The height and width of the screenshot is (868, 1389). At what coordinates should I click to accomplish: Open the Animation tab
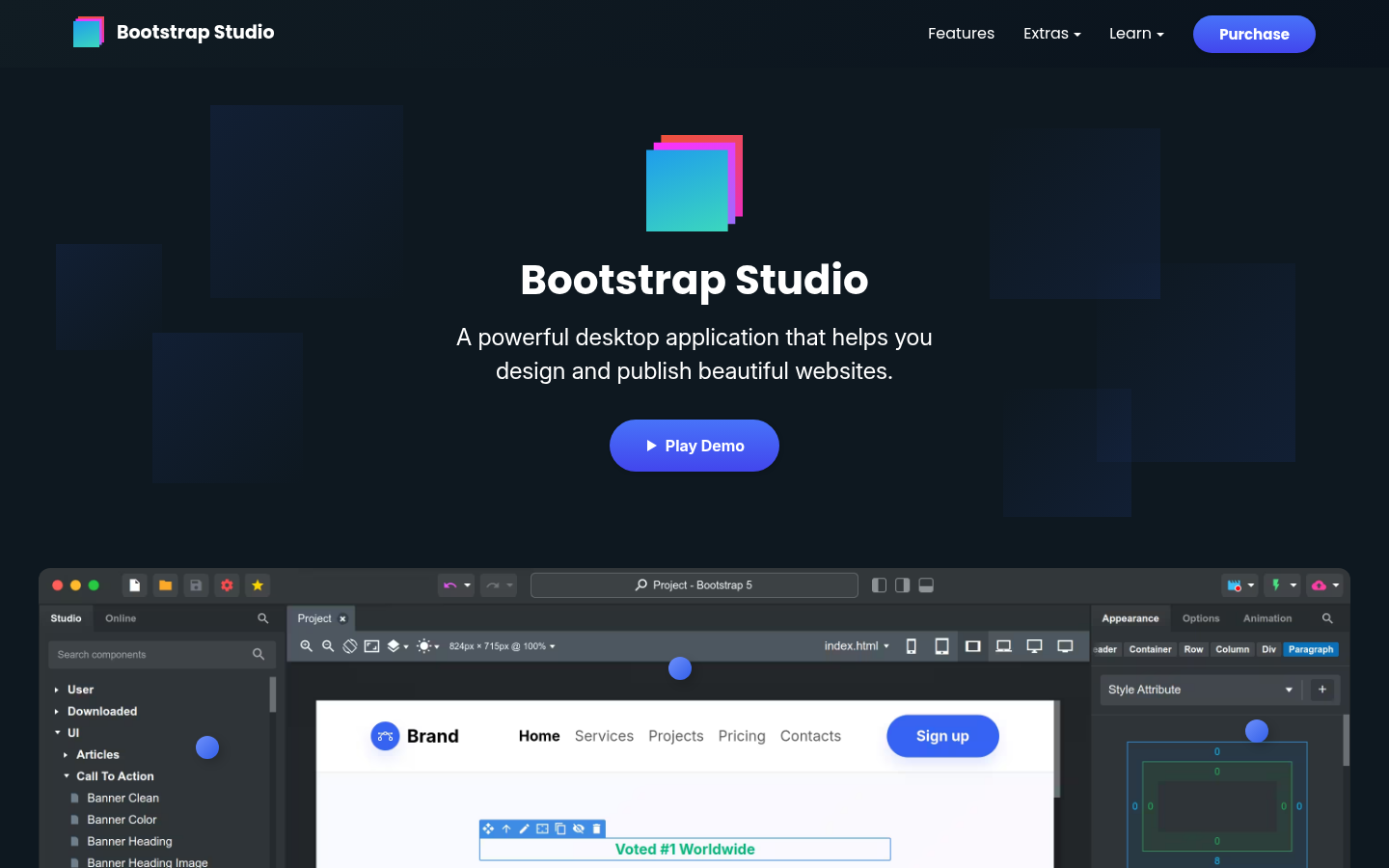1267,618
